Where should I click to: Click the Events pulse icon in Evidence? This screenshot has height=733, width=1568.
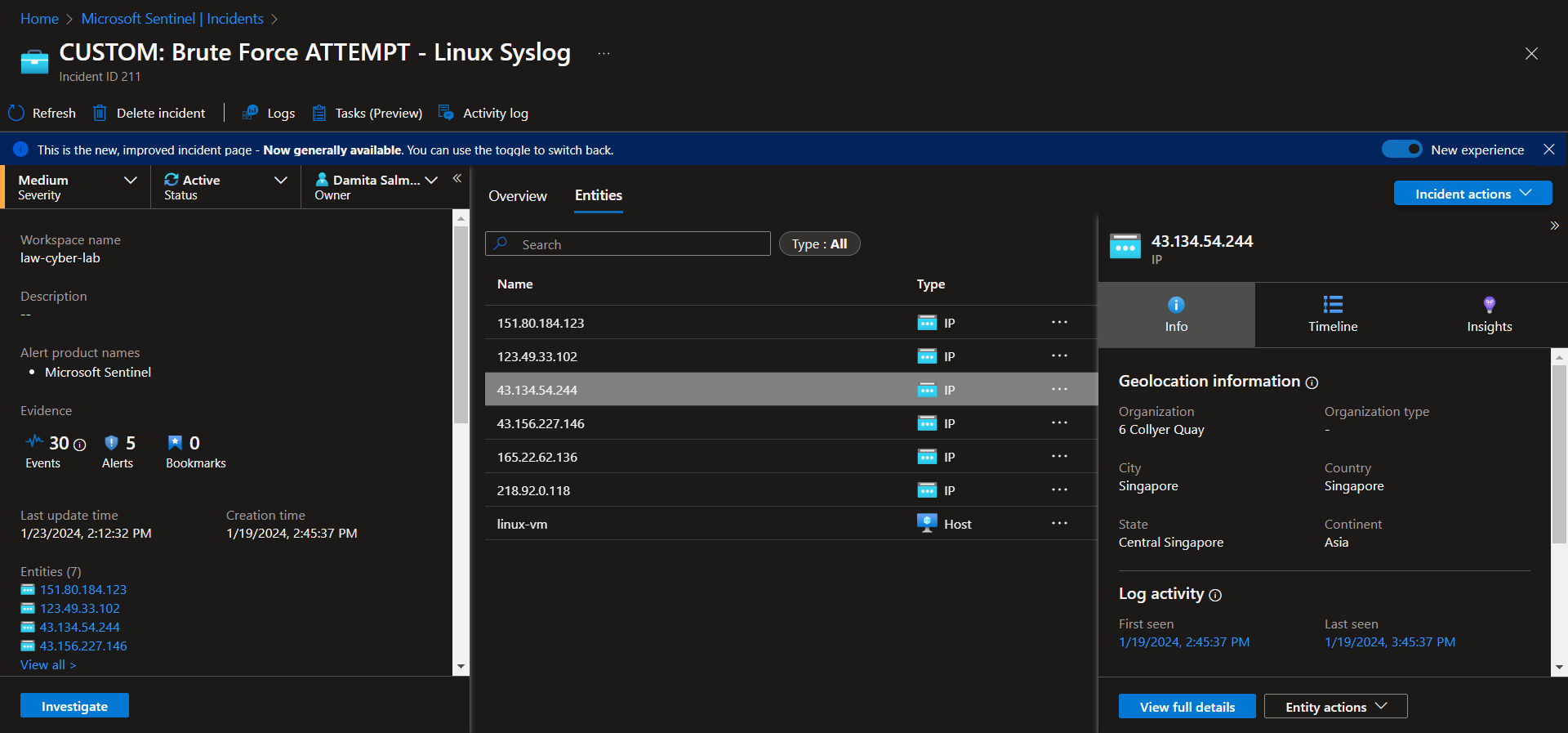pos(34,442)
